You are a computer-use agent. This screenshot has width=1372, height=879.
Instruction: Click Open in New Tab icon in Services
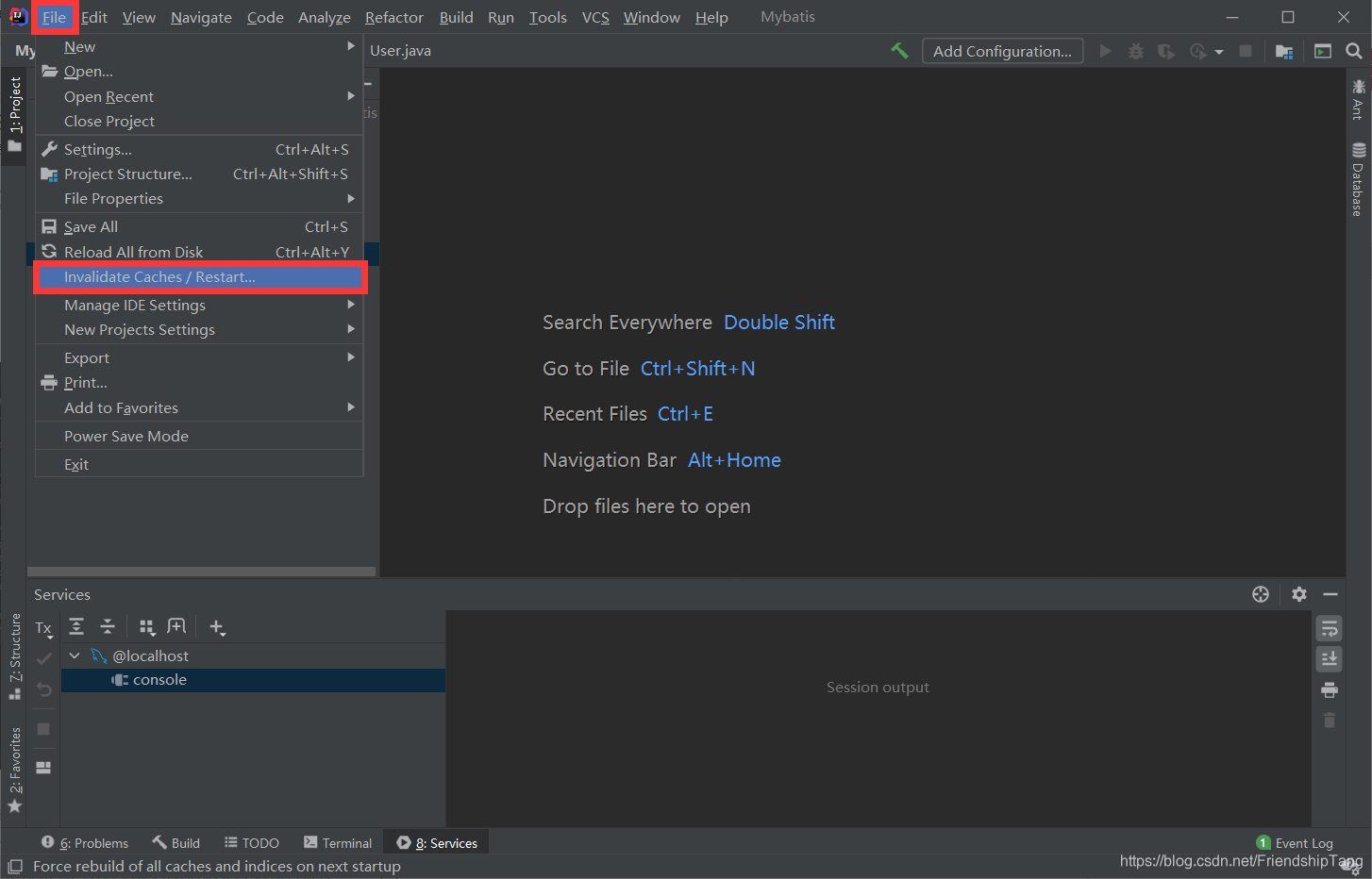tap(176, 626)
